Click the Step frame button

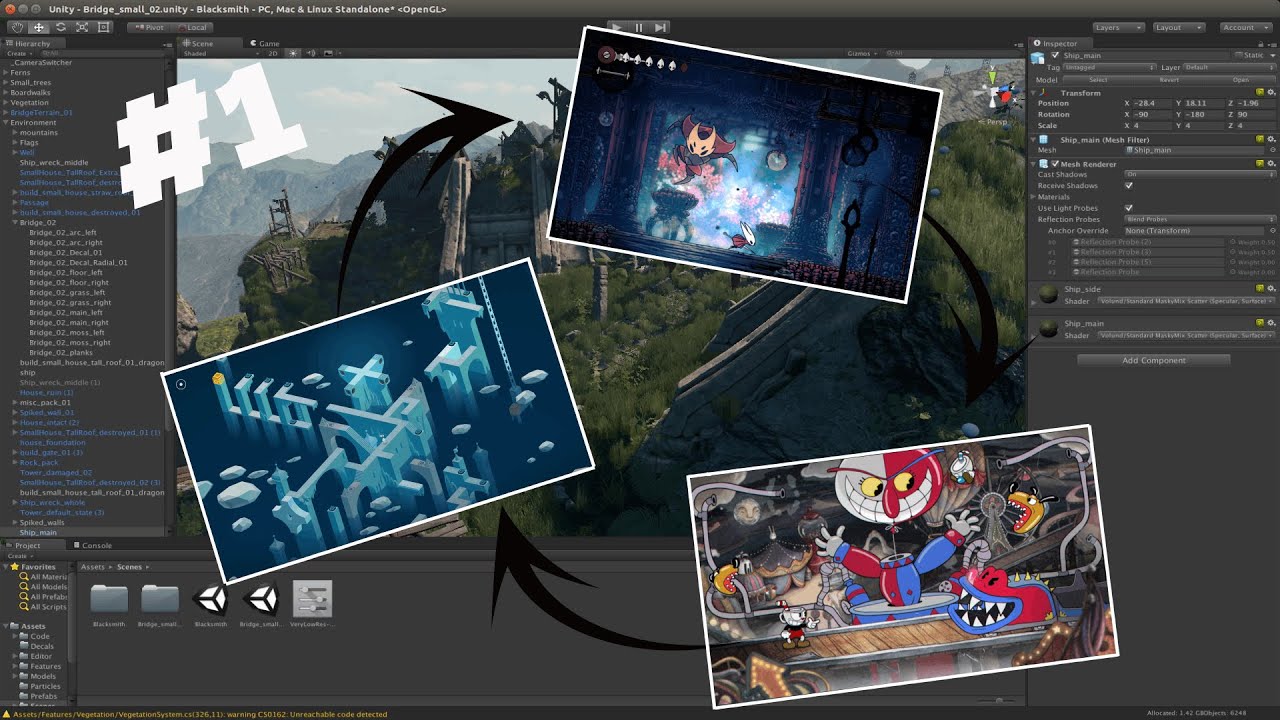point(661,27)
